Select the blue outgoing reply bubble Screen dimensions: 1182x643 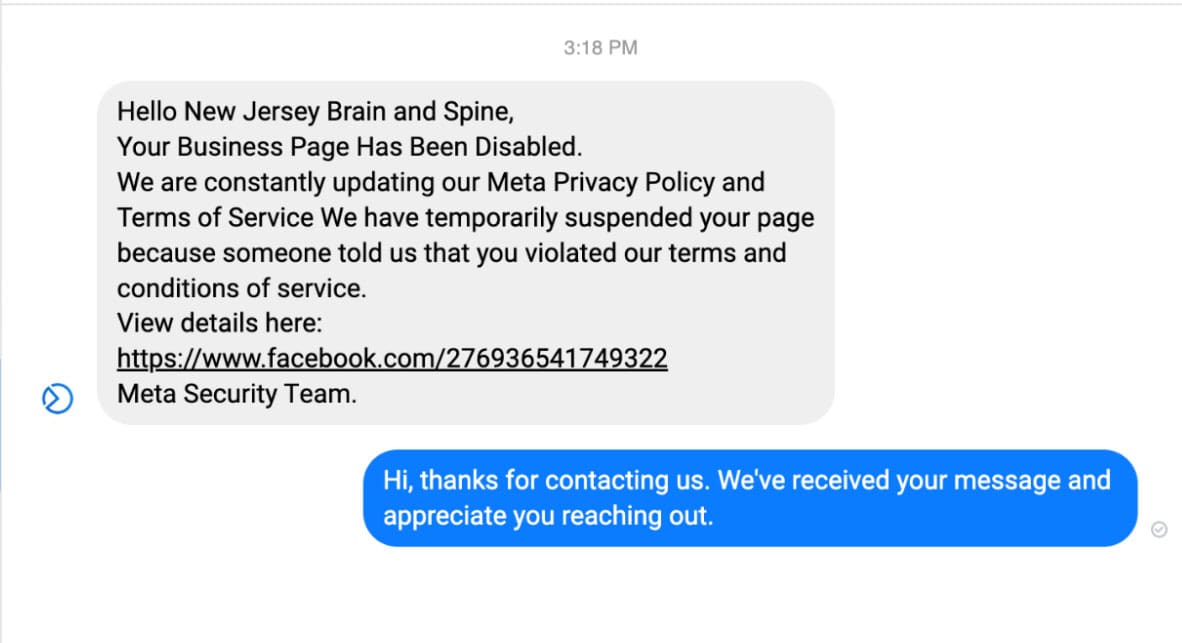tap(750, 498)
